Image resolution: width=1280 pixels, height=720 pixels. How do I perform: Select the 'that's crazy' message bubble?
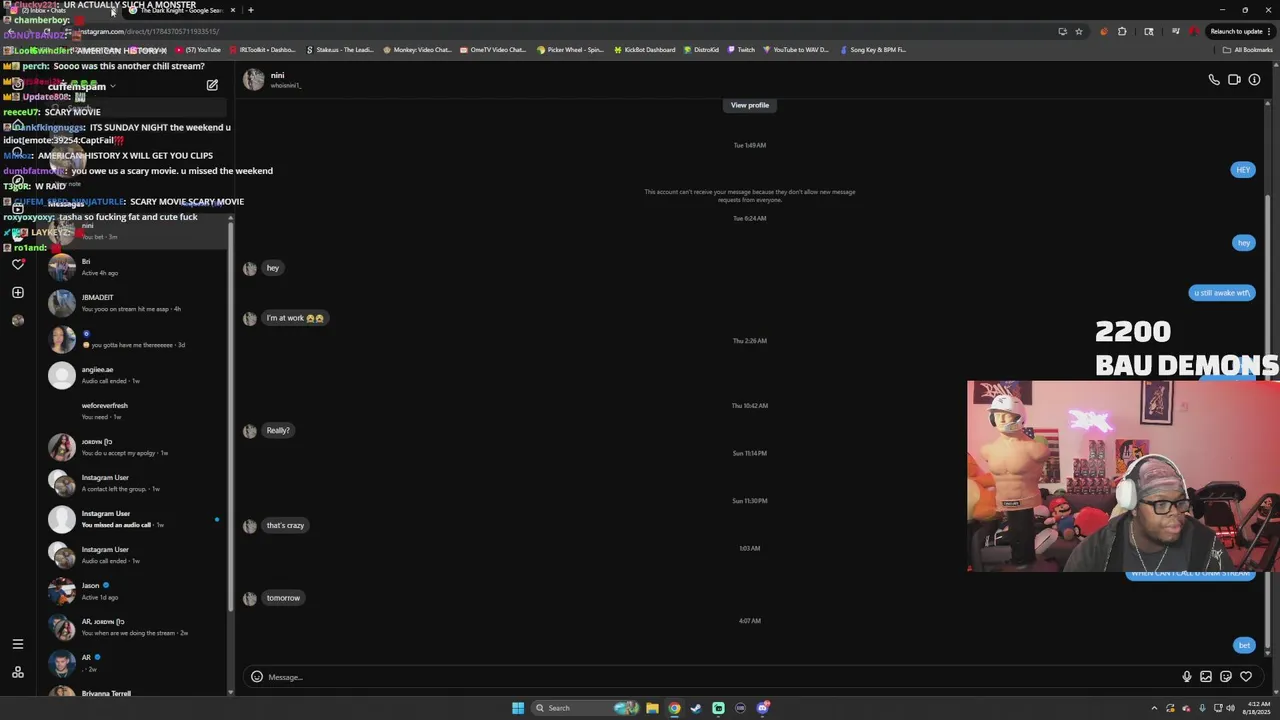click(x=285, y=525)
